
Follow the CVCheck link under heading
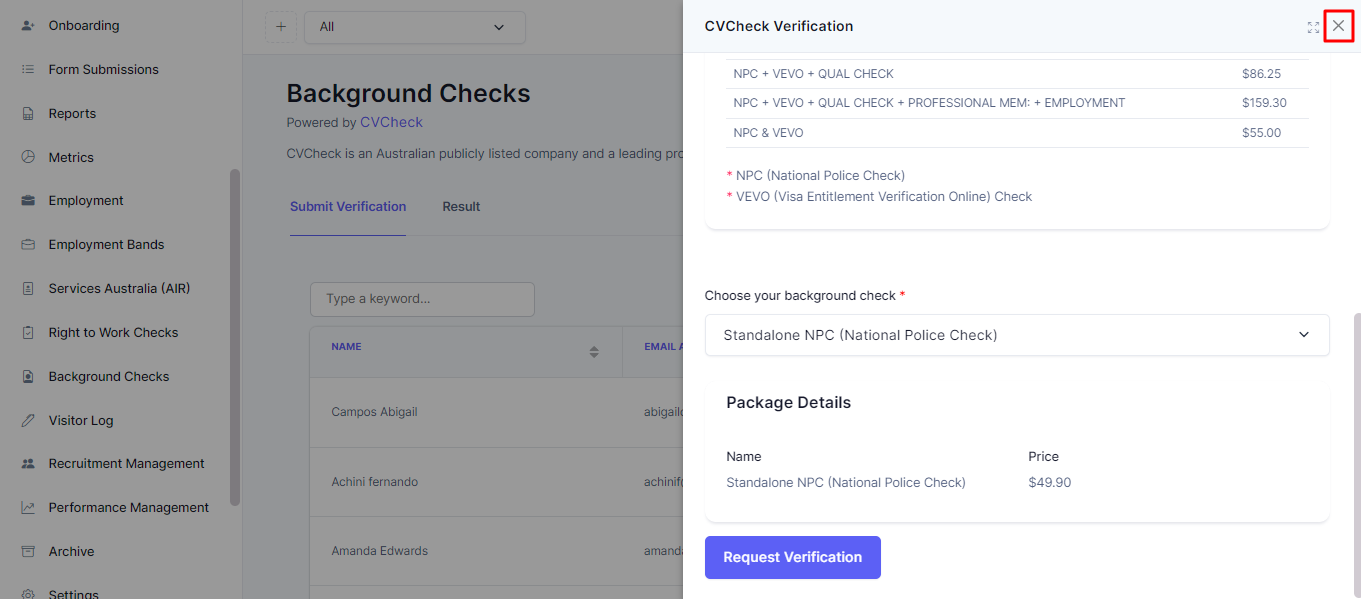pos(391,122)
